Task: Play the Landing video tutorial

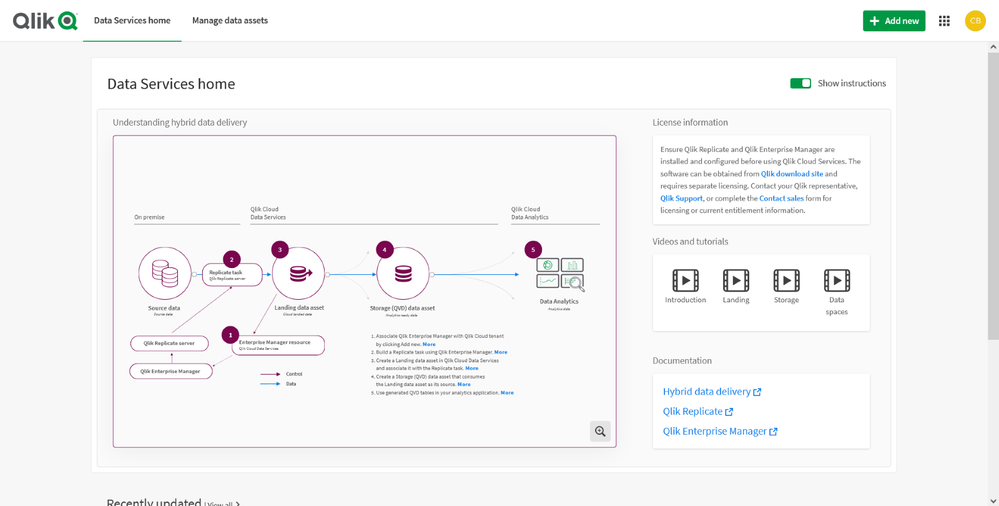Action: [x=736, y=280]
